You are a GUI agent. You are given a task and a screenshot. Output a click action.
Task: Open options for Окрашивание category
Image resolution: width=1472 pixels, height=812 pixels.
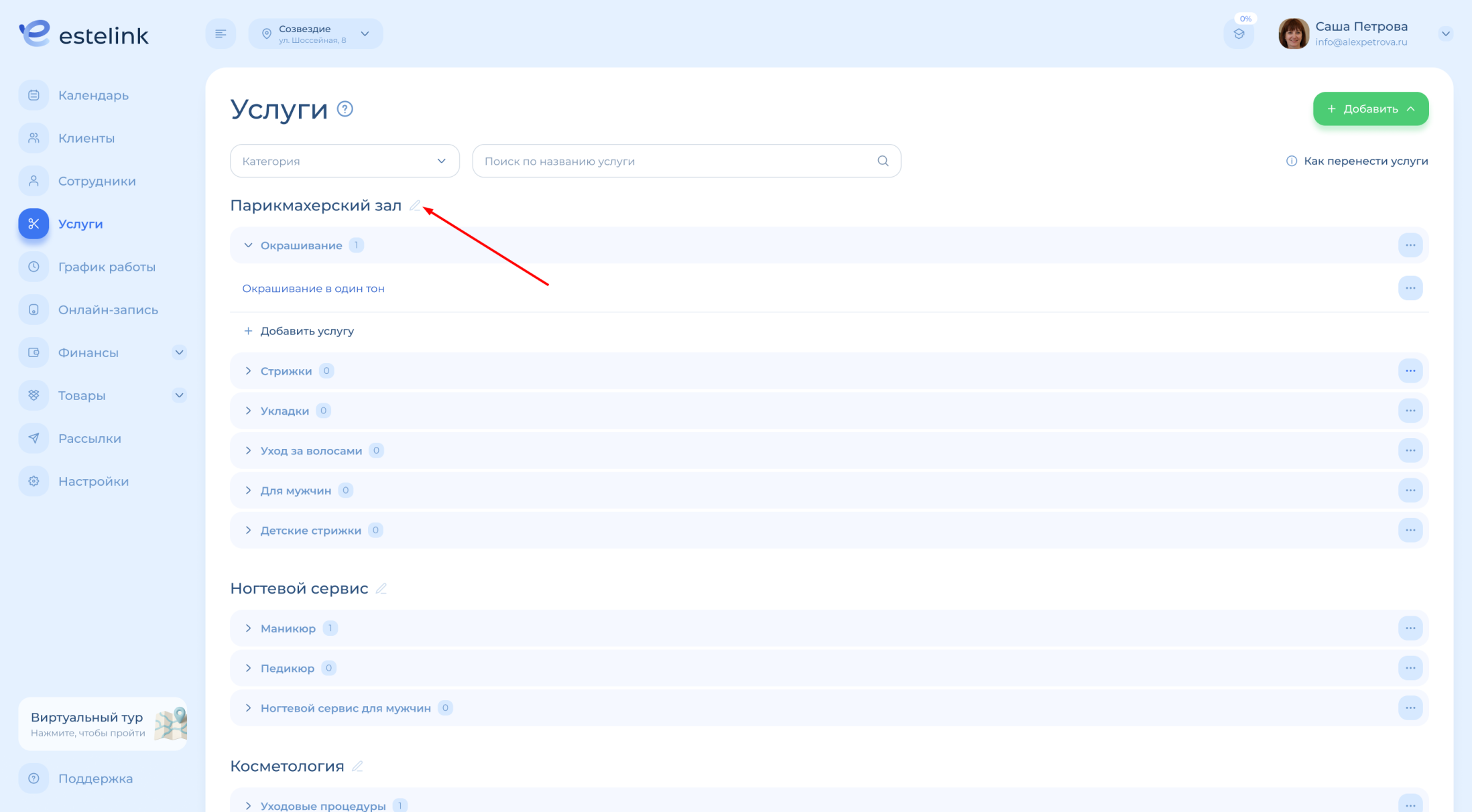point(1410,245)
